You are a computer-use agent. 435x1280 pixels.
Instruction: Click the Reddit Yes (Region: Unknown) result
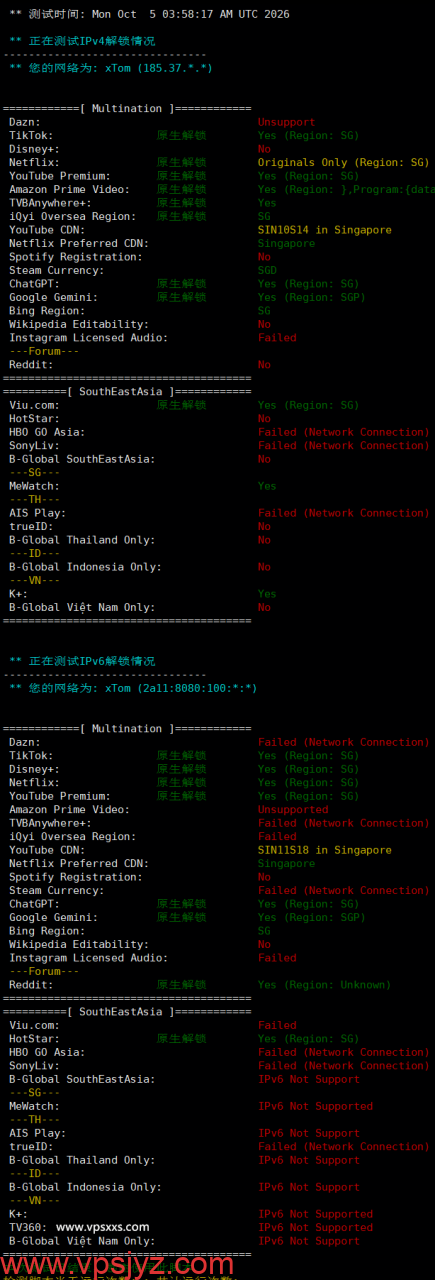[x=324, y=985]
